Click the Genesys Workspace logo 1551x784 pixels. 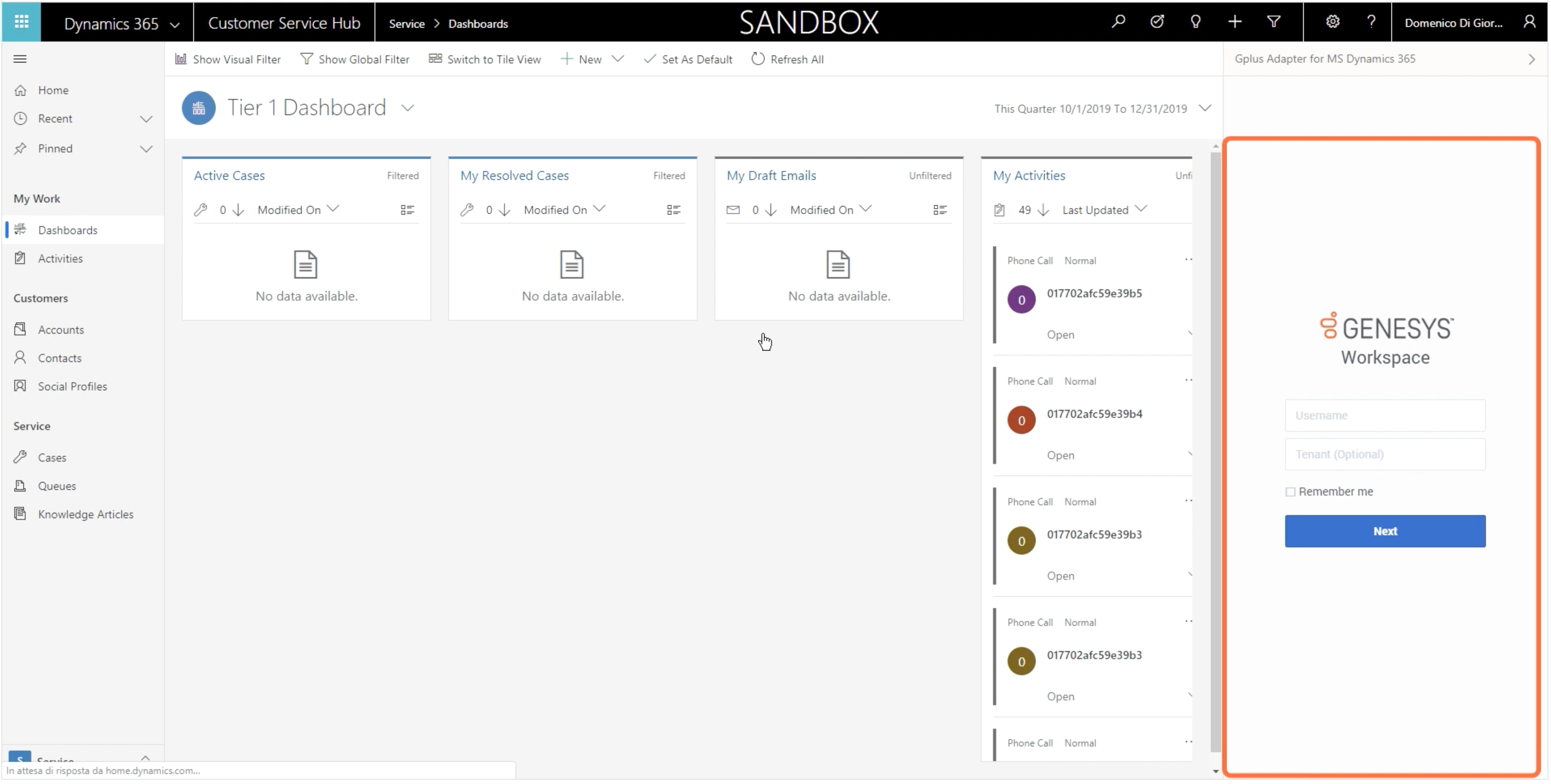[1386, 339]
